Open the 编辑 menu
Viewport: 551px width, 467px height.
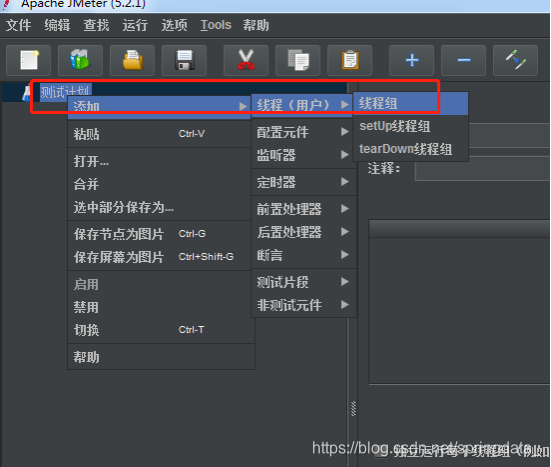coord(57,25)
